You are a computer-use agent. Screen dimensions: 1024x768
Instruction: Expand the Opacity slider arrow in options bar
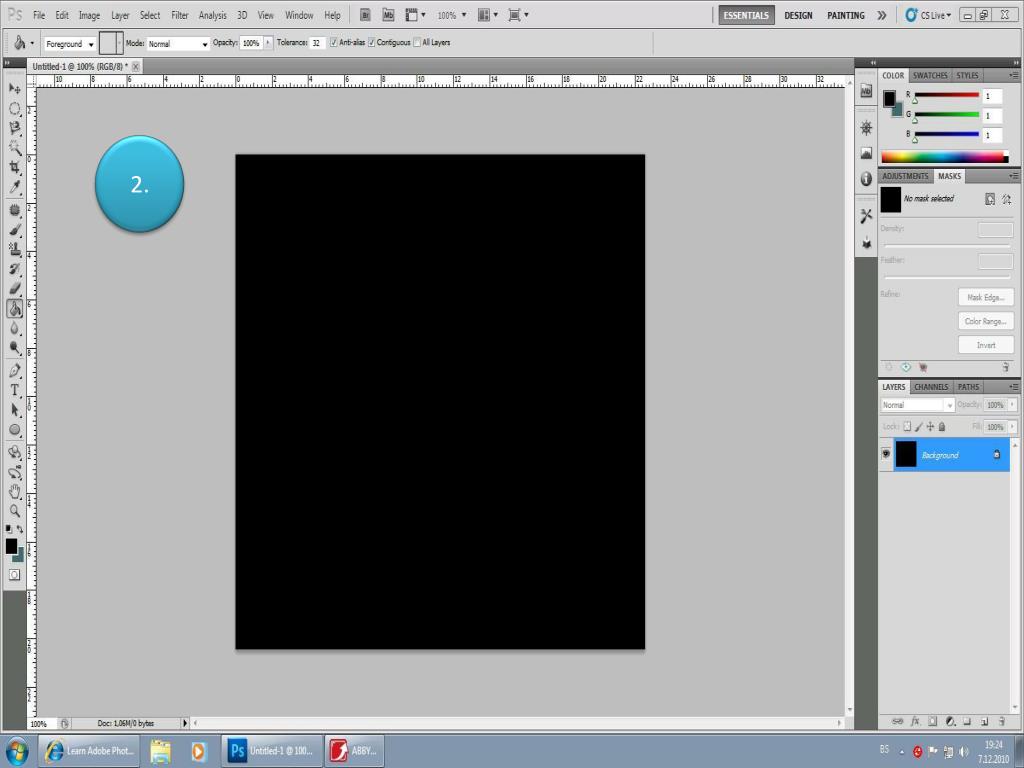pyautogui.click(x=268, y=42)
